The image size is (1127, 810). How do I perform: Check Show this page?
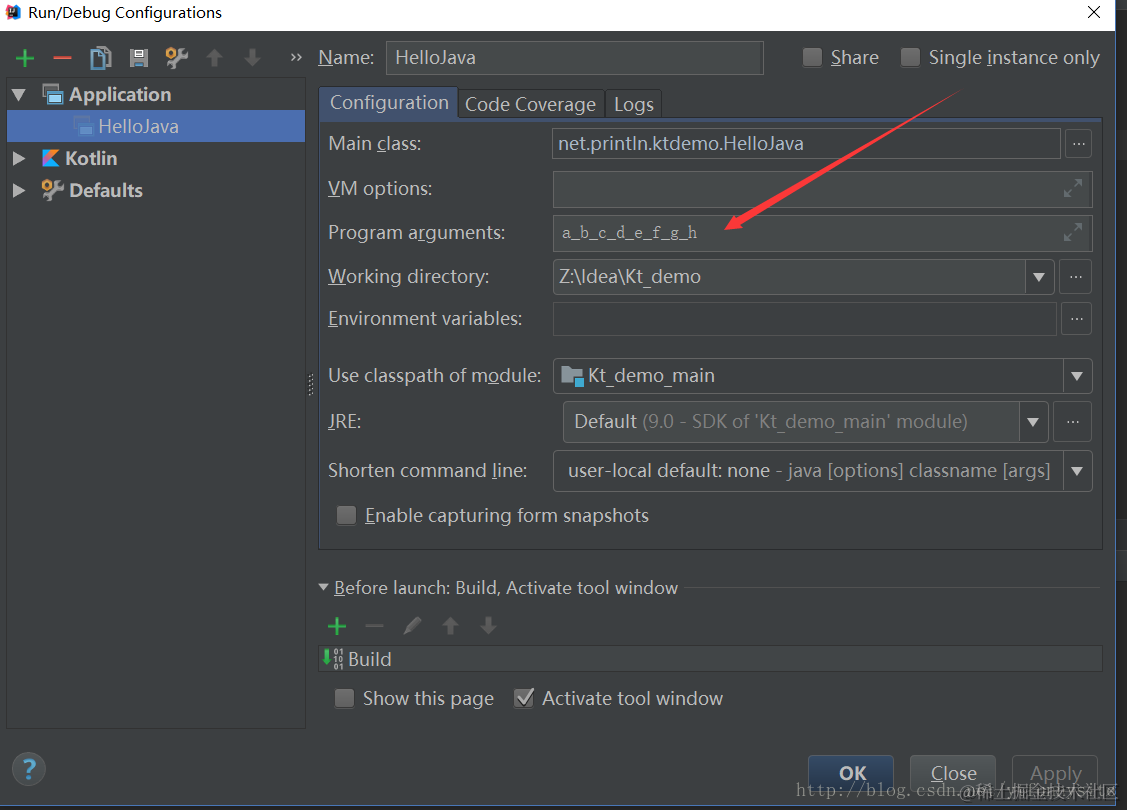344,699
